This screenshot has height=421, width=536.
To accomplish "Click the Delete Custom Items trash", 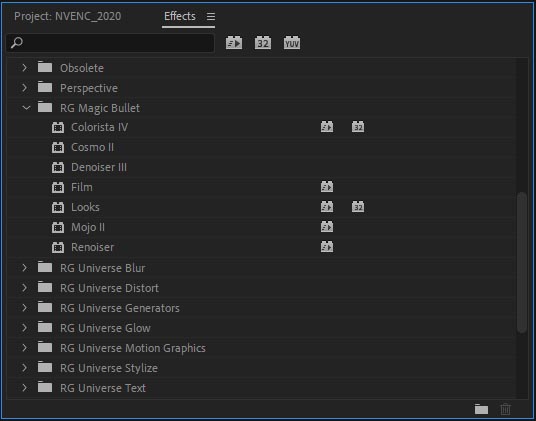I will (506, 409).
